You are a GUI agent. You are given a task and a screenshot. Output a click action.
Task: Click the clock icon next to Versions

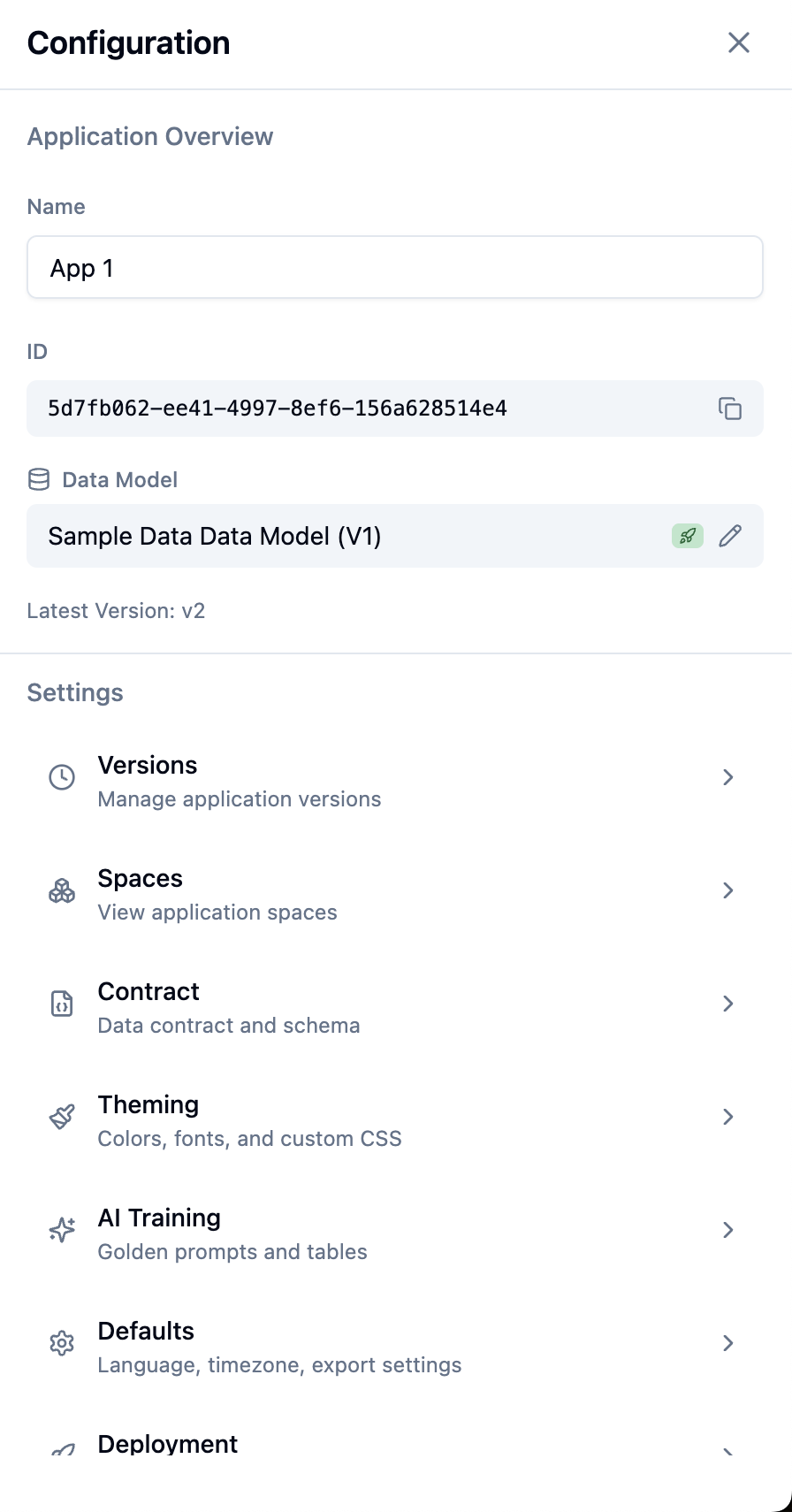(61, 777)
